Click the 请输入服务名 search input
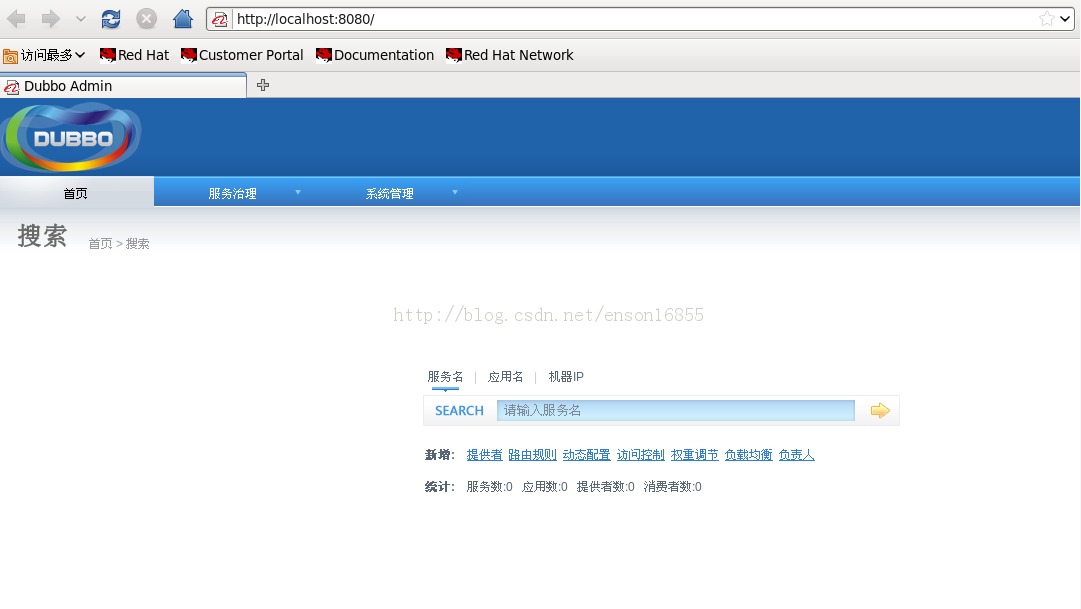Viewport: 1081px width, 609px height. (676, 410)
